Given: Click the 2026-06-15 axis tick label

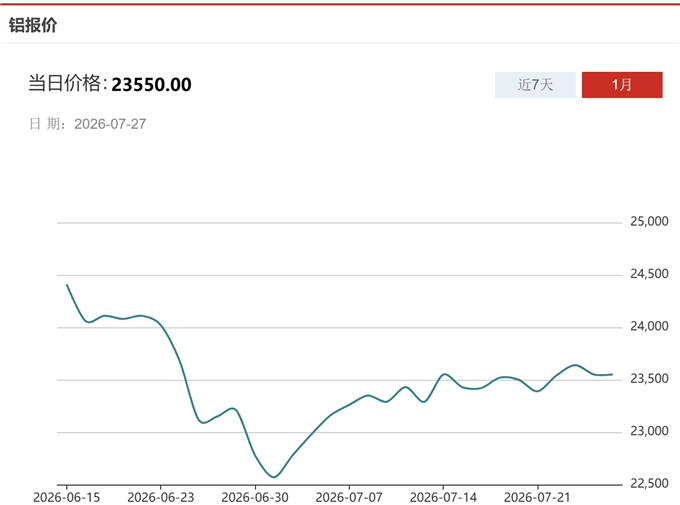Looking at the screenshot, I should click(66, 497).
